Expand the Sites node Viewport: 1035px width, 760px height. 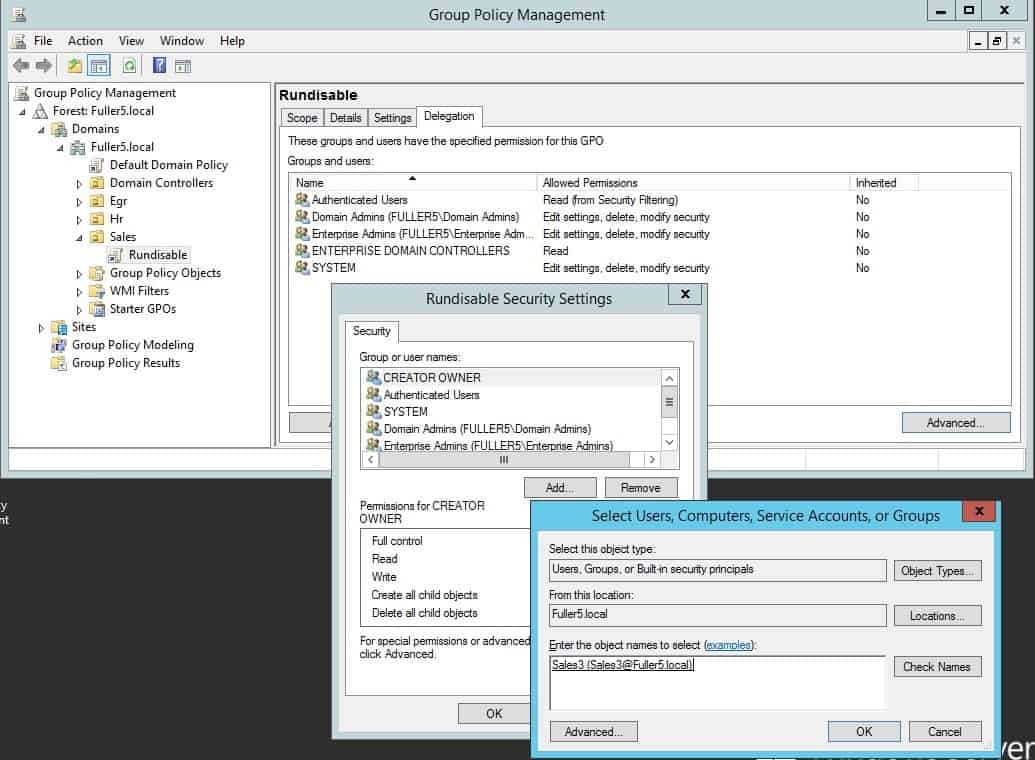pyautogui.click(x=41, y=328)
